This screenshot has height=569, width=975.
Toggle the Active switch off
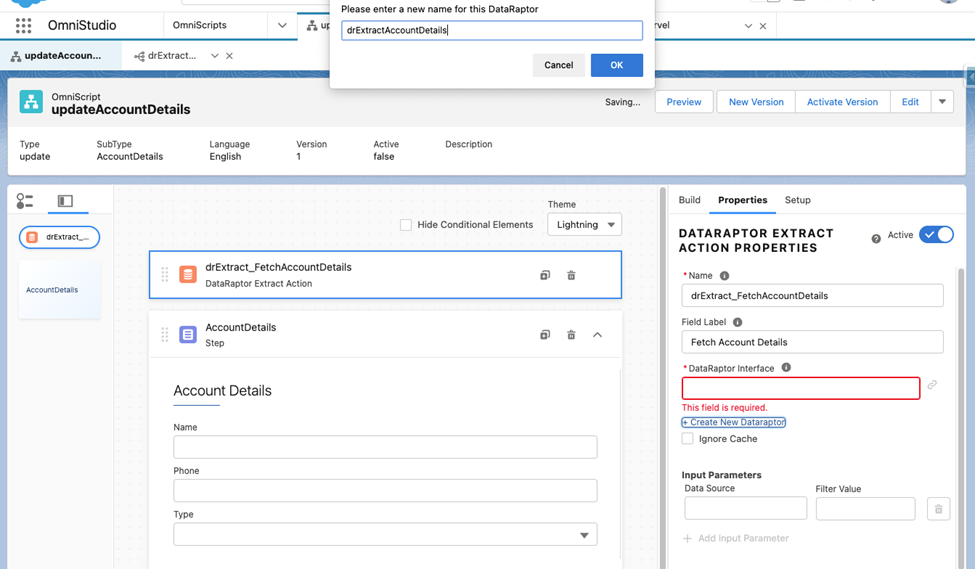coord(936,234)
